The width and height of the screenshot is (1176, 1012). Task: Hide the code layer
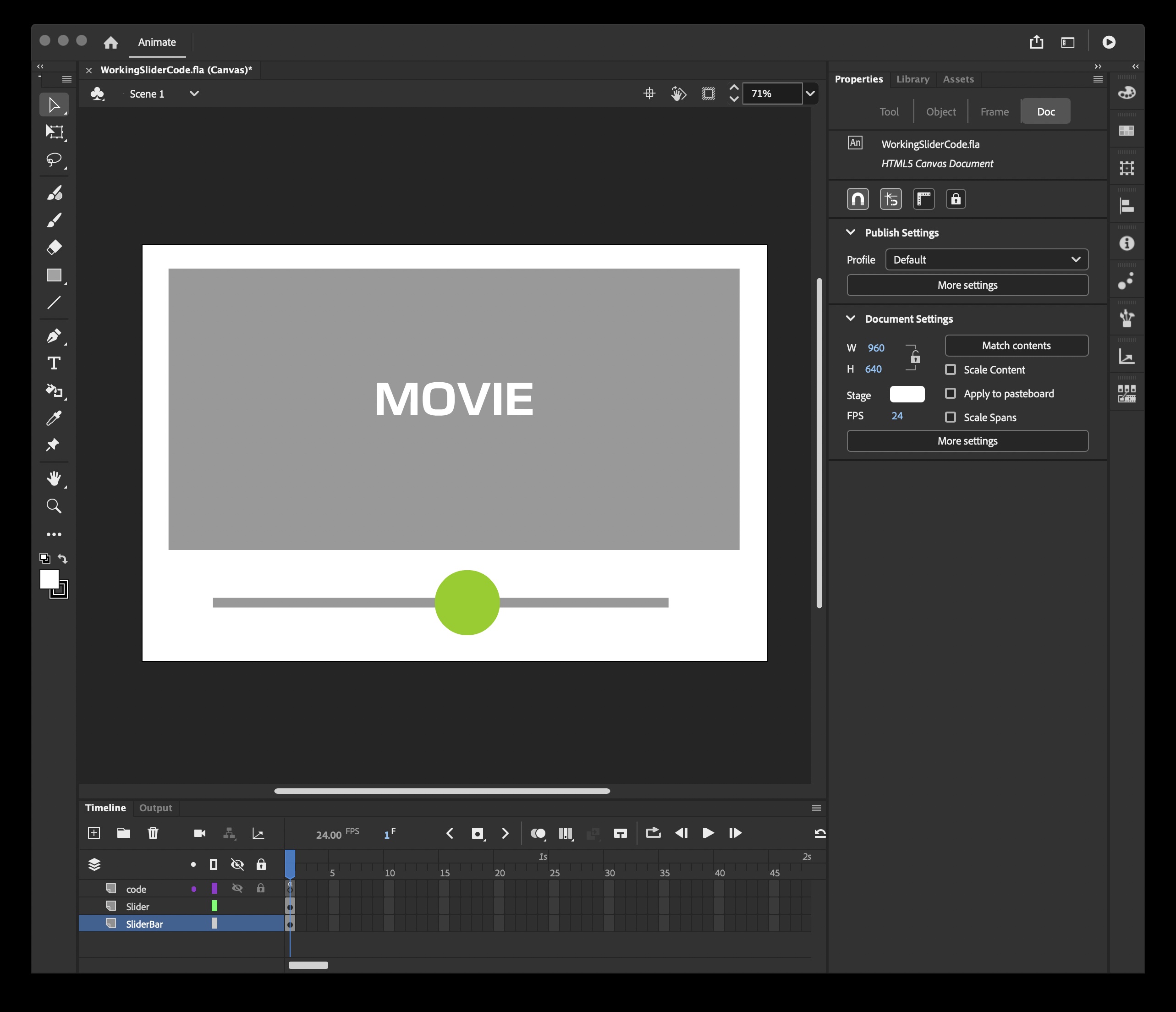pos(237,888)
